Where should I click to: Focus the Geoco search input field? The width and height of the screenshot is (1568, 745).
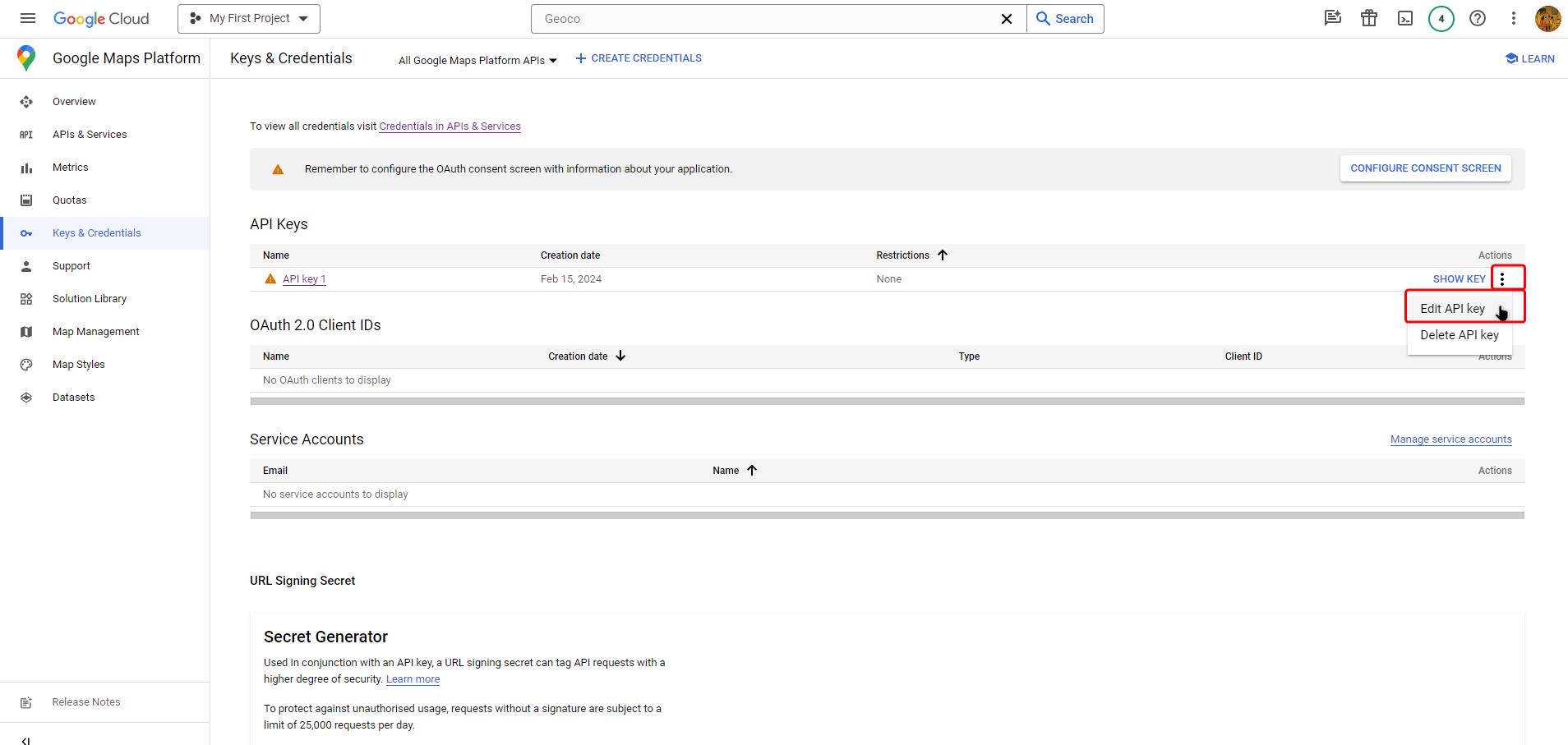[x=768, y=19]
